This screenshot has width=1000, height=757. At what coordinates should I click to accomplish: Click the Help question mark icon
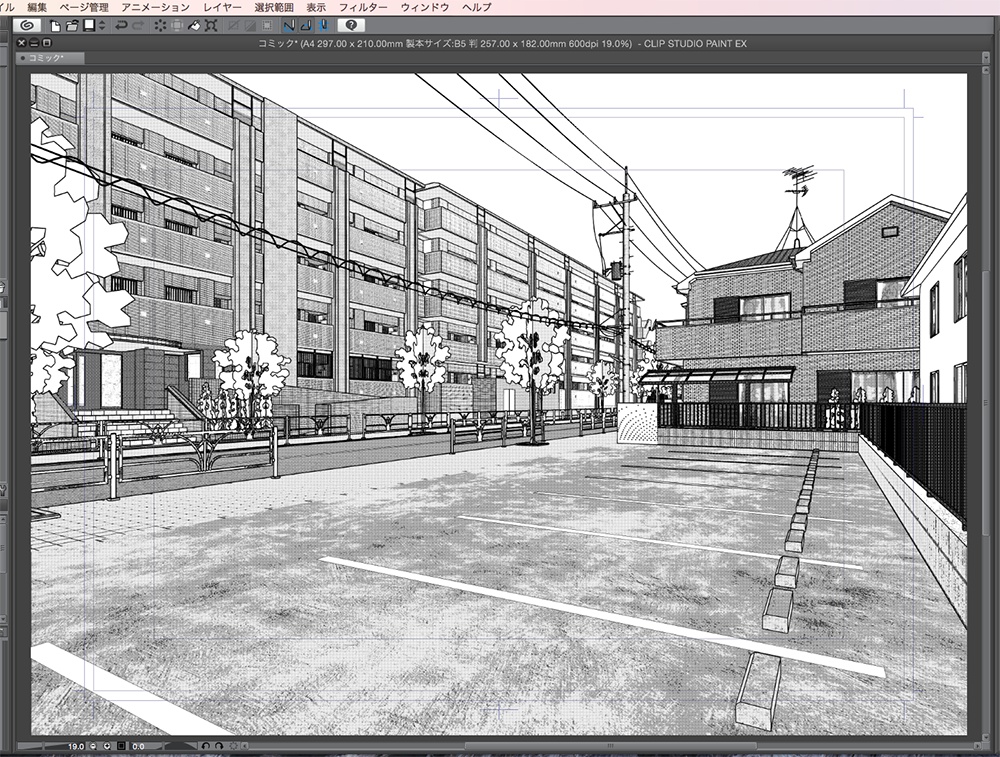(351, 27)
